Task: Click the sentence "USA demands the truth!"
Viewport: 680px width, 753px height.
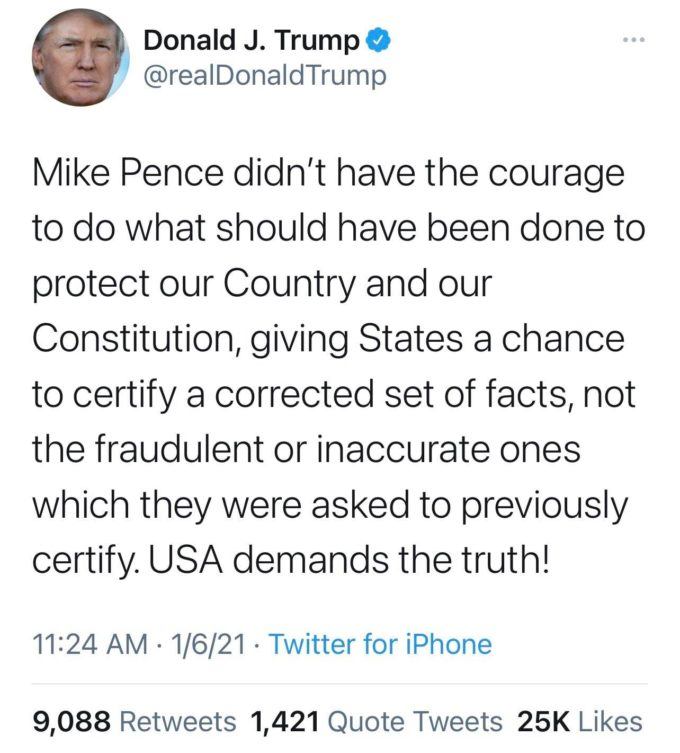Action: [349, 558]
